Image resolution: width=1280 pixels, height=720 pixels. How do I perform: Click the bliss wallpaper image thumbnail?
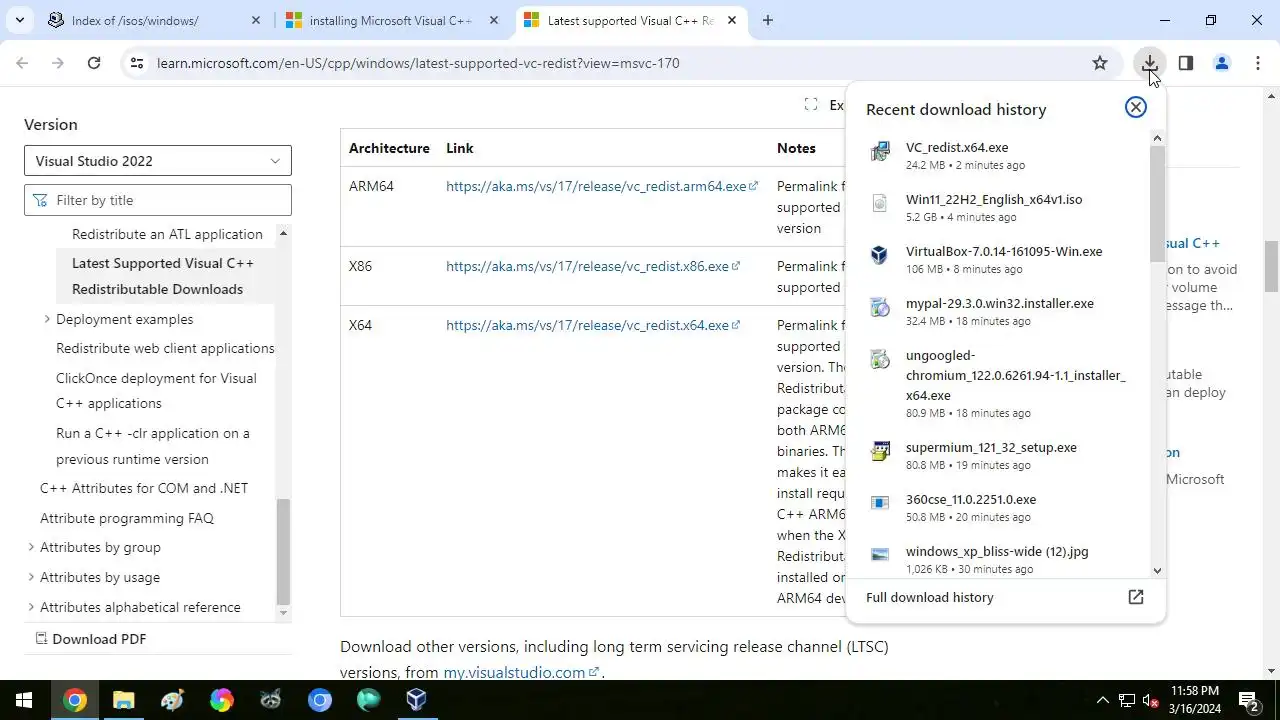(880, 554)
